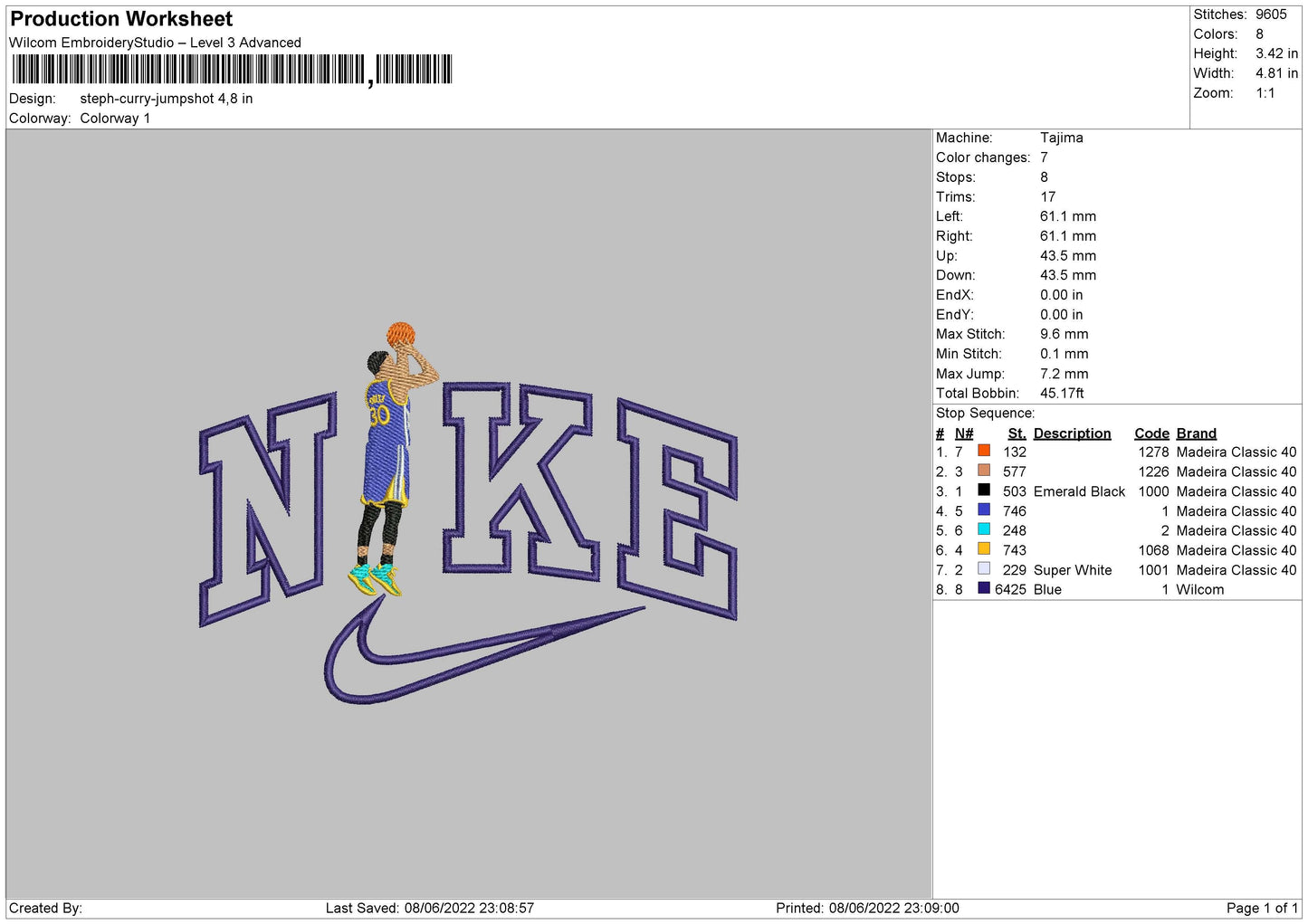
Task: Click the 'Description' column header
Action: coord(1072,433)
